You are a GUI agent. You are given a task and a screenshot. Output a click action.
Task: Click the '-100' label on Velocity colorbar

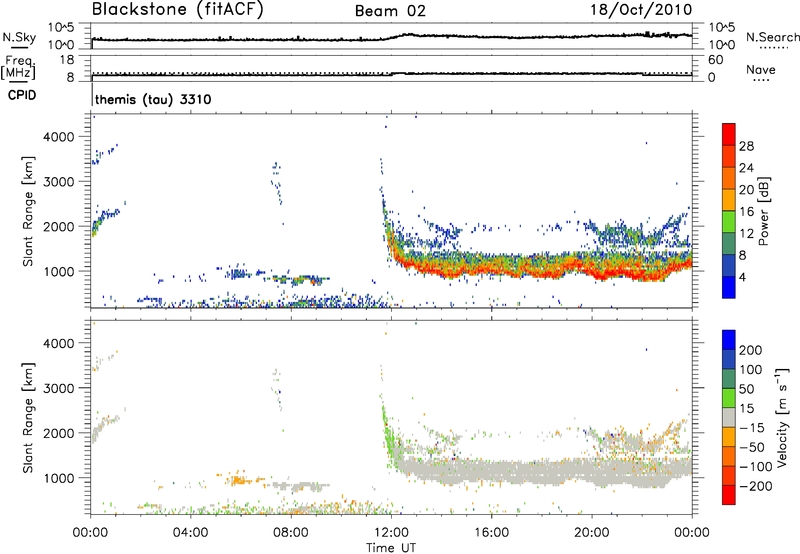756,467
